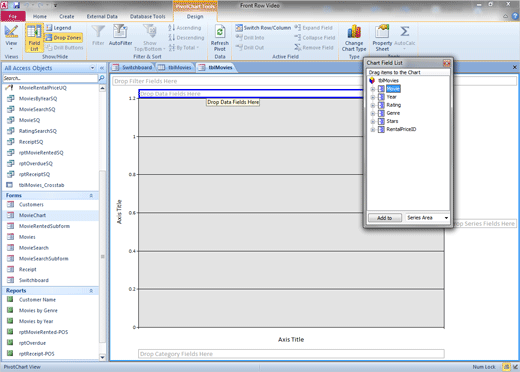Open the View button in the ribbon
The height and width of the screenshot is (372, 520).
[x=11, y=37]
